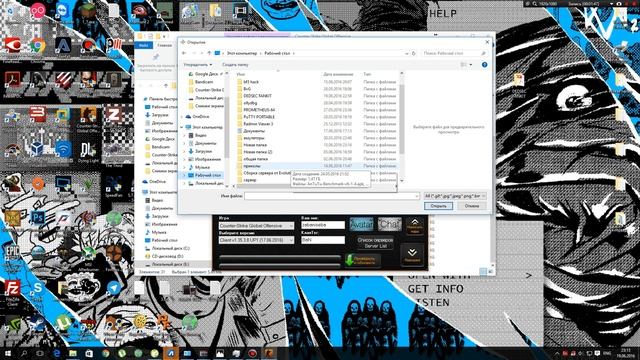Open the client version combo box

(256, 240)
